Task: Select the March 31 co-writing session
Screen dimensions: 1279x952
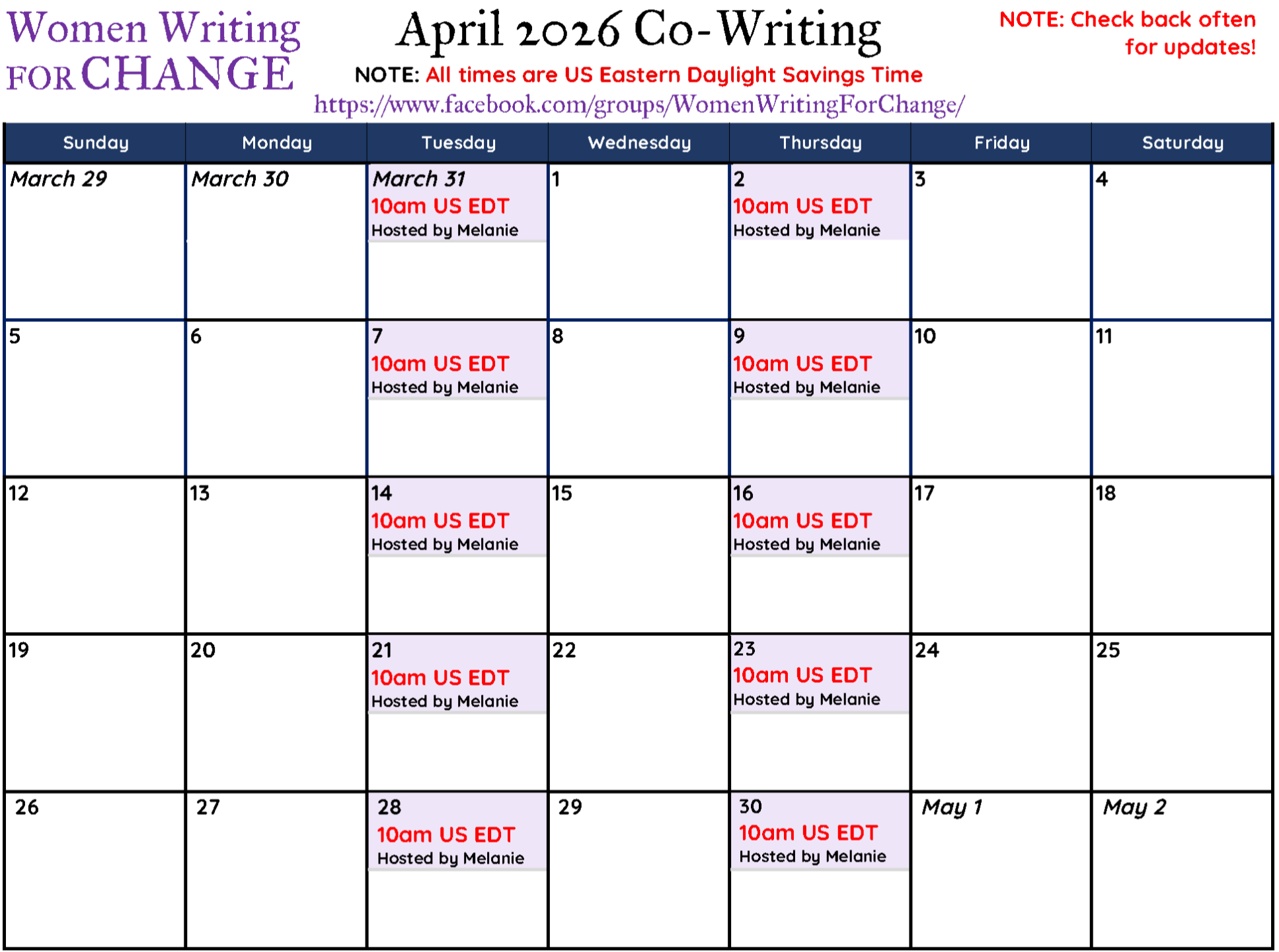Action: coord(457,203)
